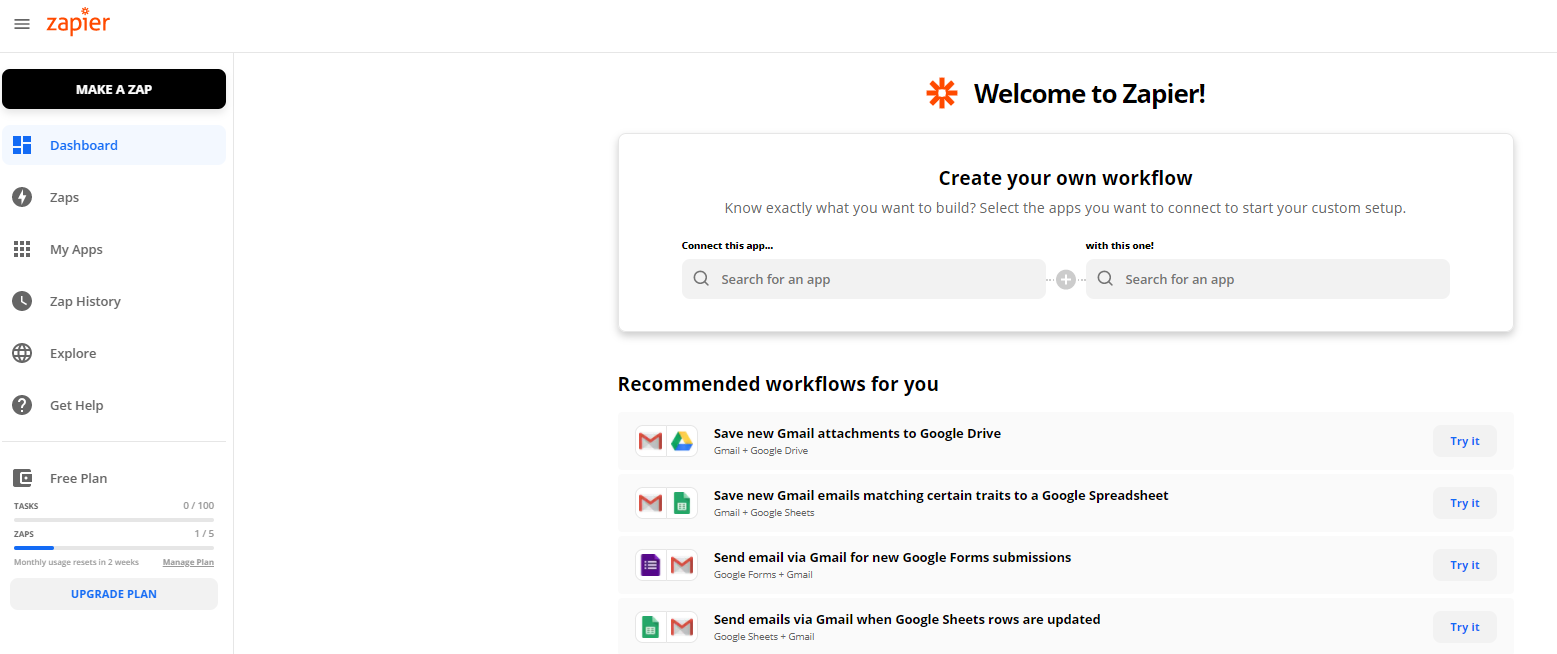Click the Zapier logo

(78, 23)
